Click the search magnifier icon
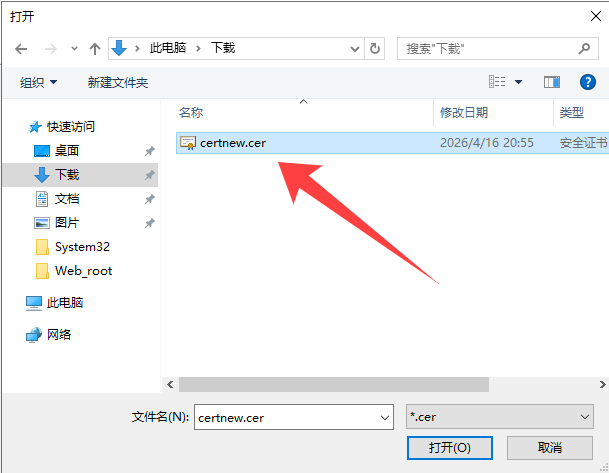 584,49
